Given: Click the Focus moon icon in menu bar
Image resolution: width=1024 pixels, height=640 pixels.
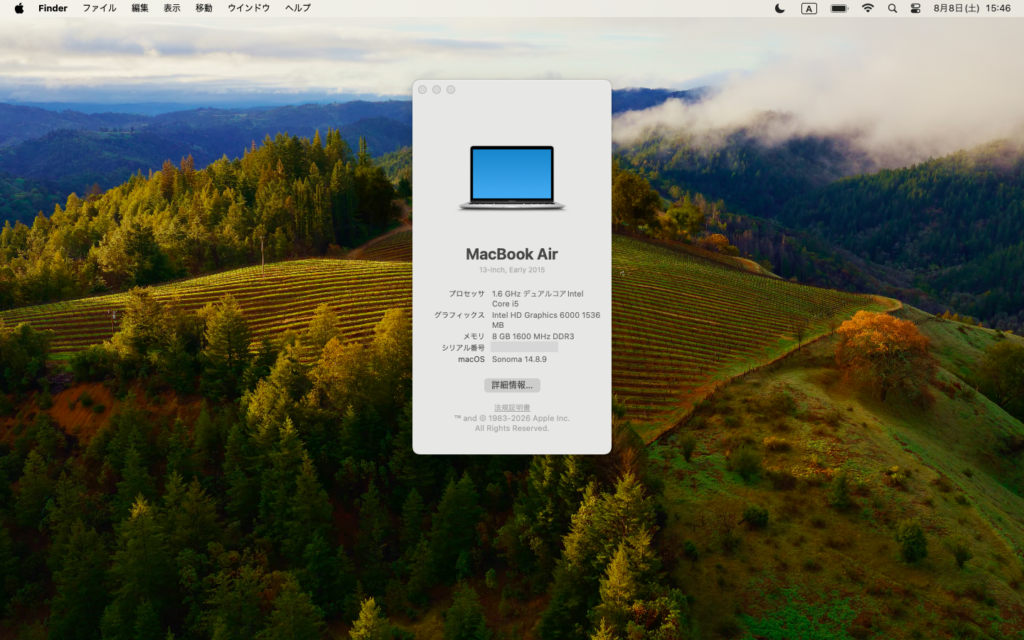Looking at the screenshot, I should (780, 8).
